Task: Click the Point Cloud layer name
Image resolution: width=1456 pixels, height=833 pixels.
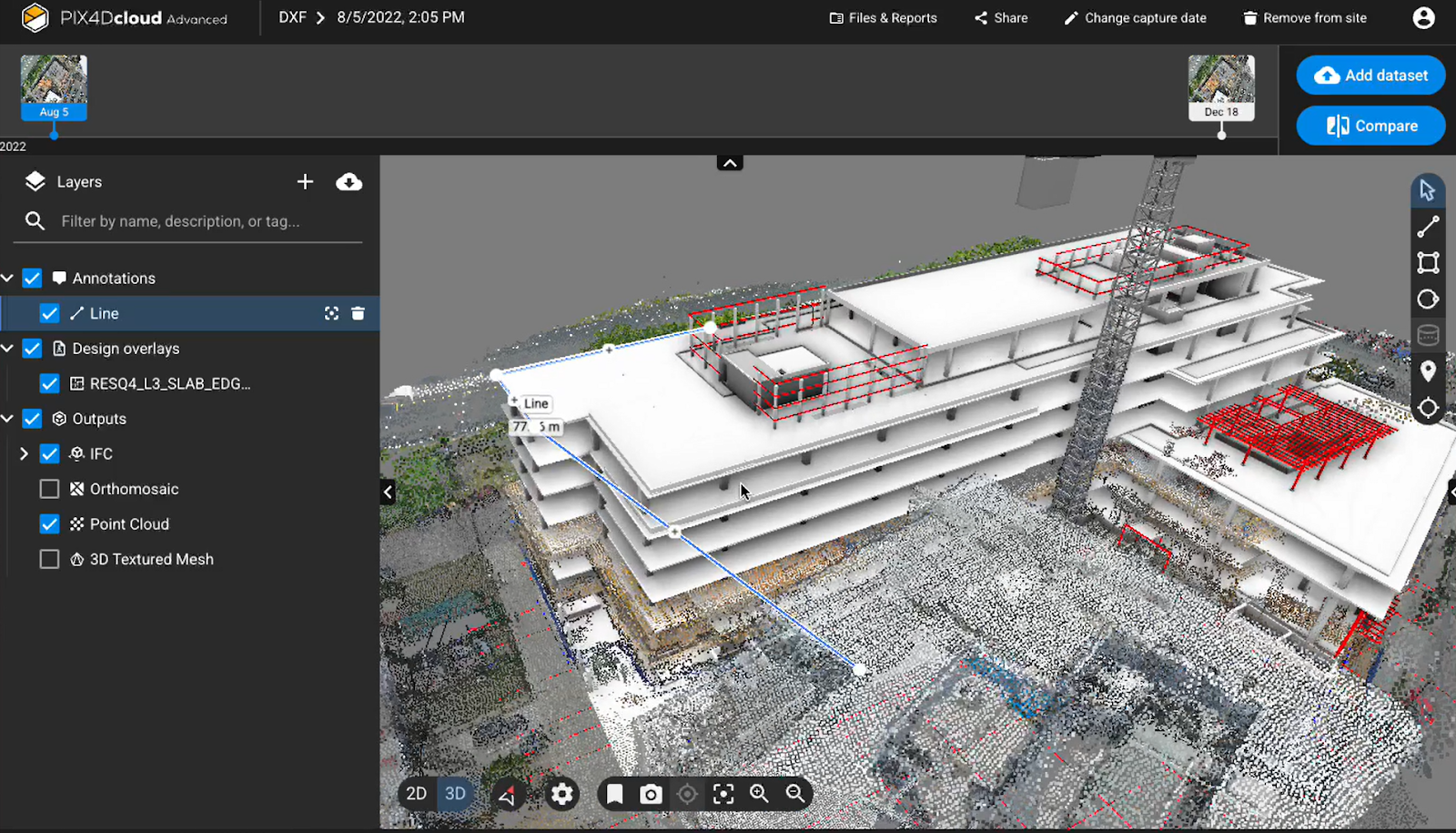Action: coord(129,524)
